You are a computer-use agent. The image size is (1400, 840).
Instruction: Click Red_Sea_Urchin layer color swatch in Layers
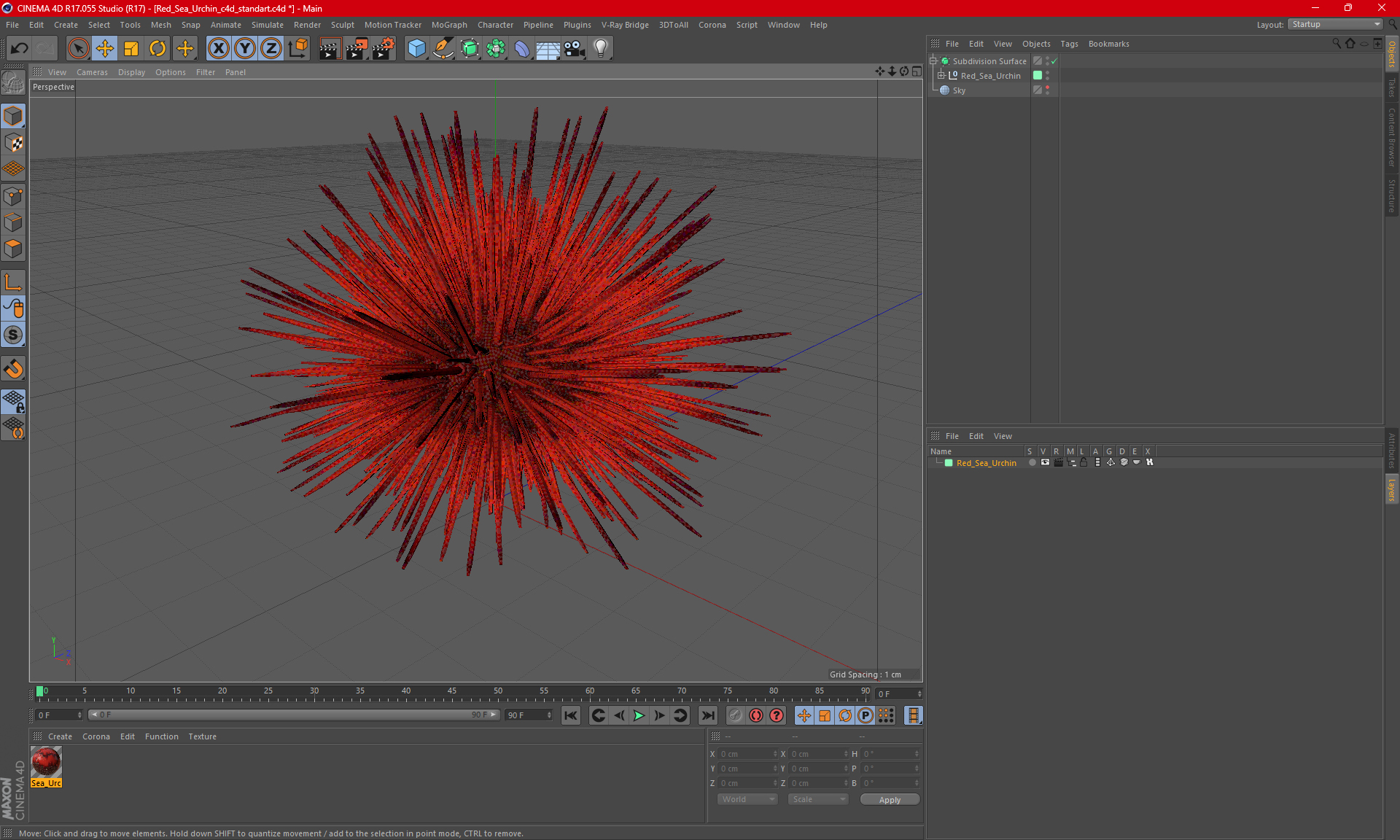949,463
